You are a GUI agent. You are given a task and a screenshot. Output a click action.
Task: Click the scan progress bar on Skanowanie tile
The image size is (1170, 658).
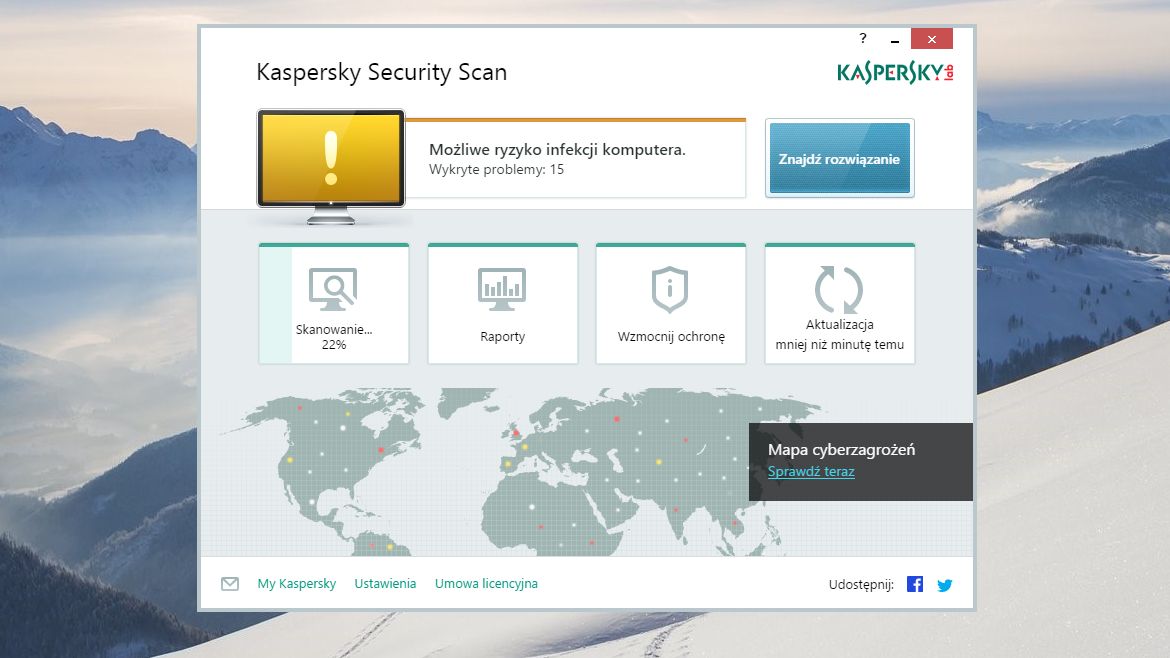275,304
